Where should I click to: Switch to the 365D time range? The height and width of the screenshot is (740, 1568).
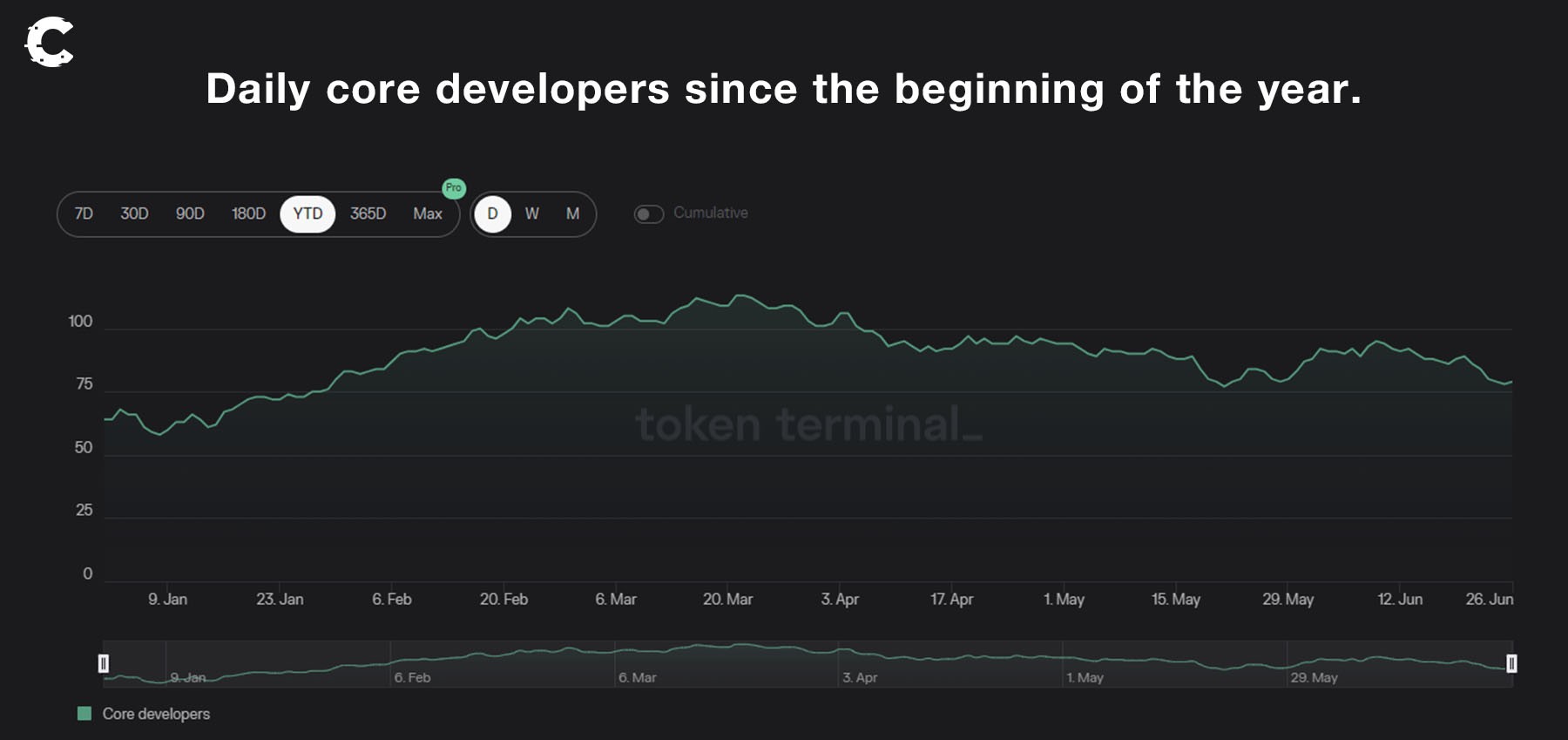point(368,214)
